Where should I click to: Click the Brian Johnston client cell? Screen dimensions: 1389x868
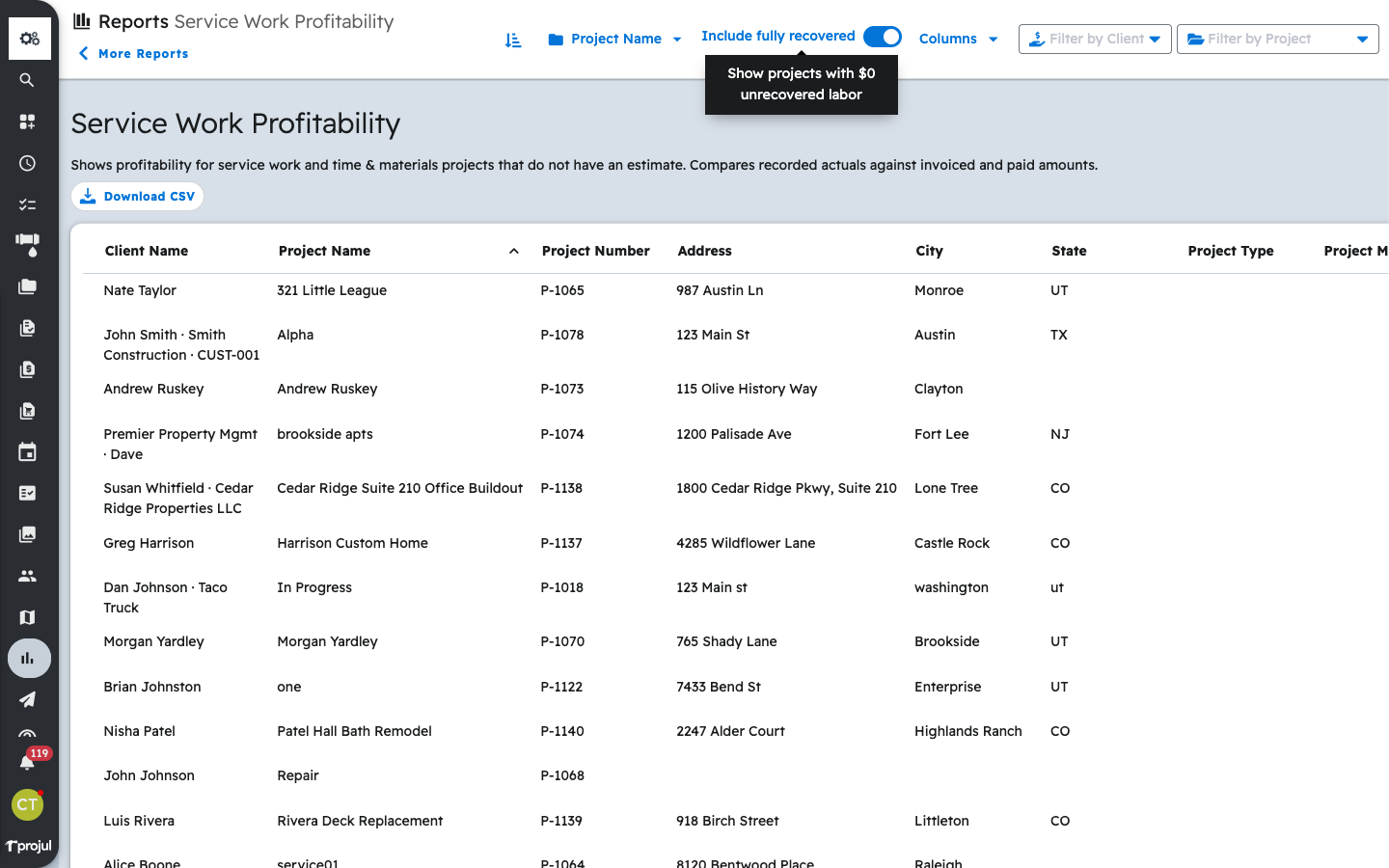(x=152, y=687)
